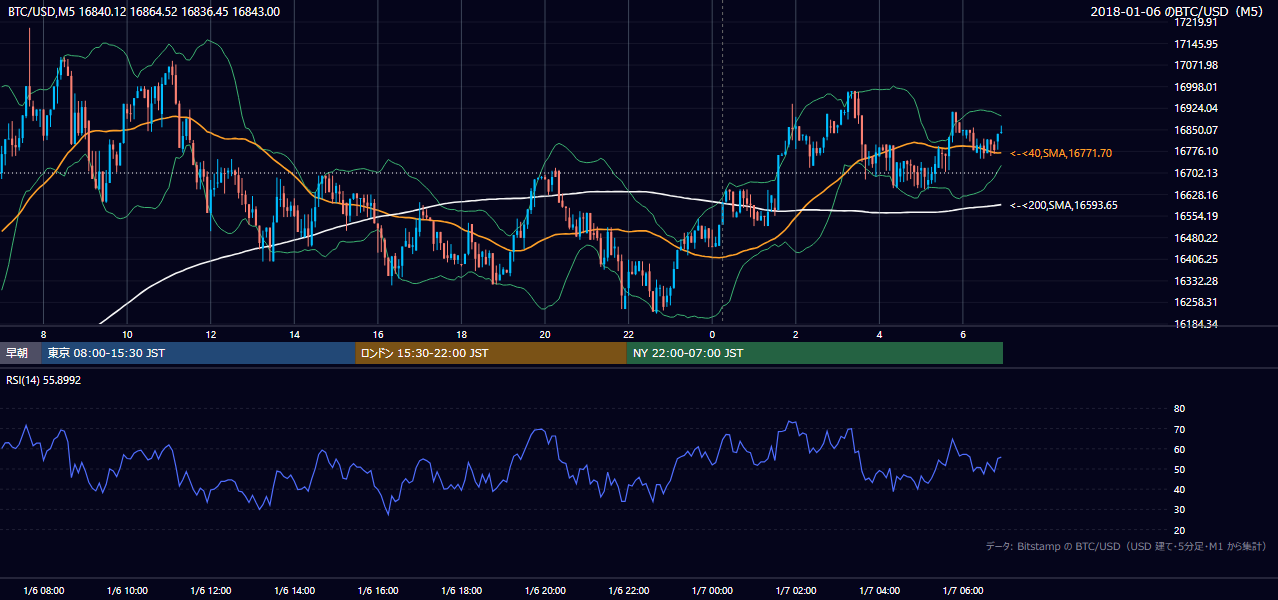Screen dimensions: 1278x600
Task: Click the 16258.31 price axis label
Action: (x=1195, y=302)
